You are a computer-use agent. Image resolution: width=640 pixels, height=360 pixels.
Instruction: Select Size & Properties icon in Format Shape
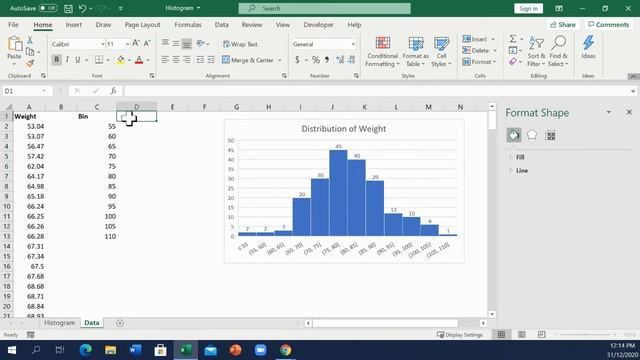click(x=550, y=135)
